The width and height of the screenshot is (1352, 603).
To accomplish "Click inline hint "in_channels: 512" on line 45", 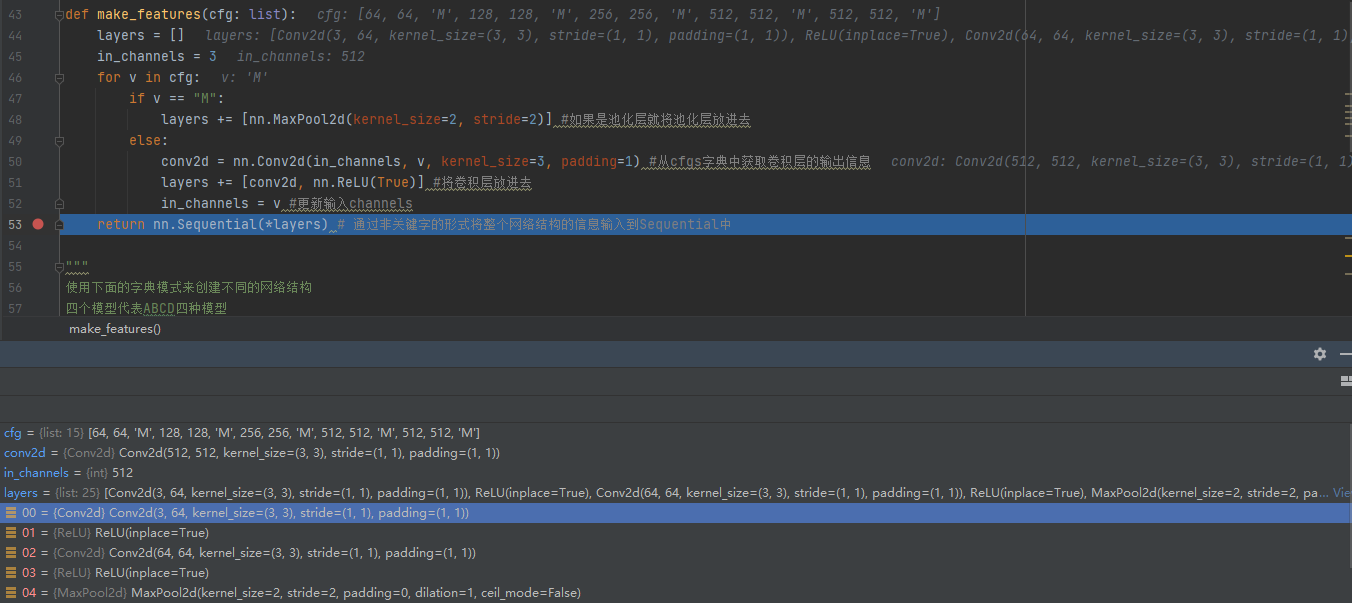I will (x=301, y=57).
